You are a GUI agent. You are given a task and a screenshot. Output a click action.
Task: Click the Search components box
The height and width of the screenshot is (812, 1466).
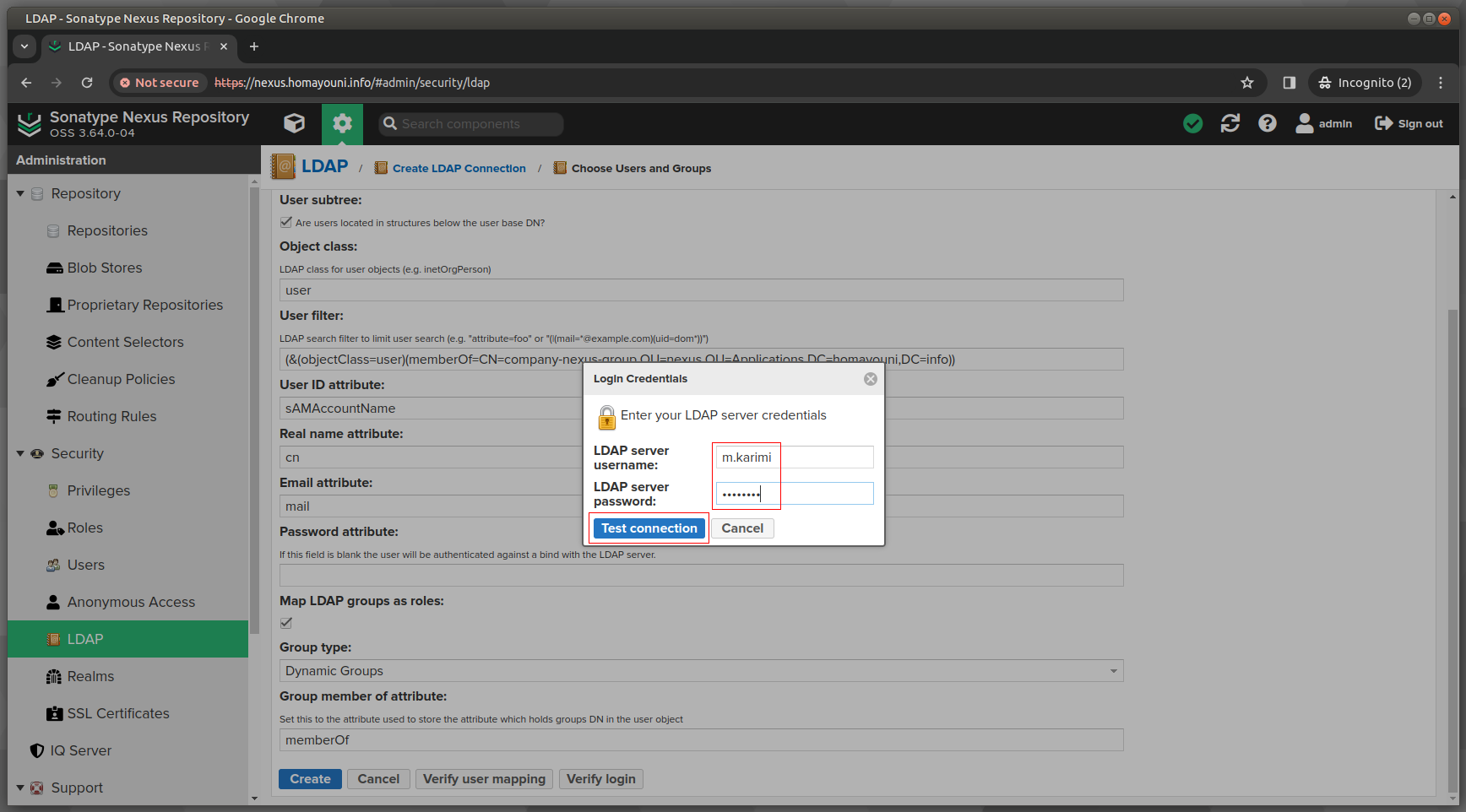(471, 124)
